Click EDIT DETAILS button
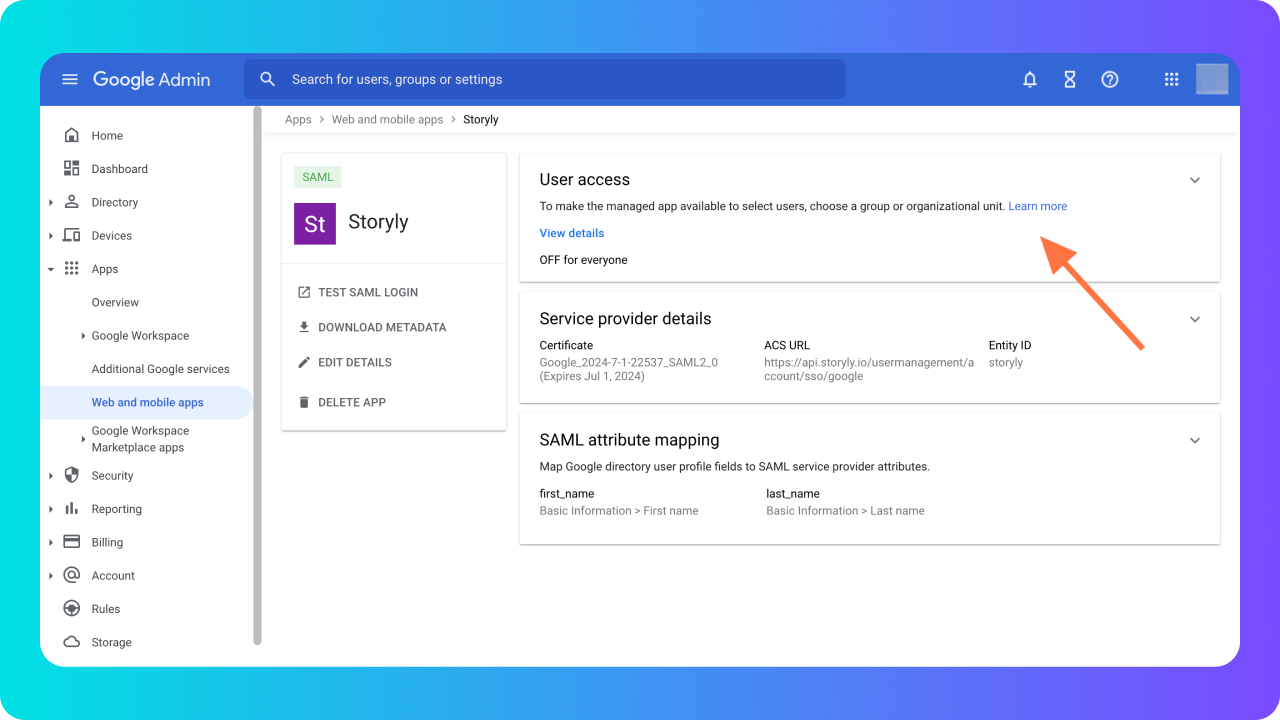 click(x=345, y=362)
